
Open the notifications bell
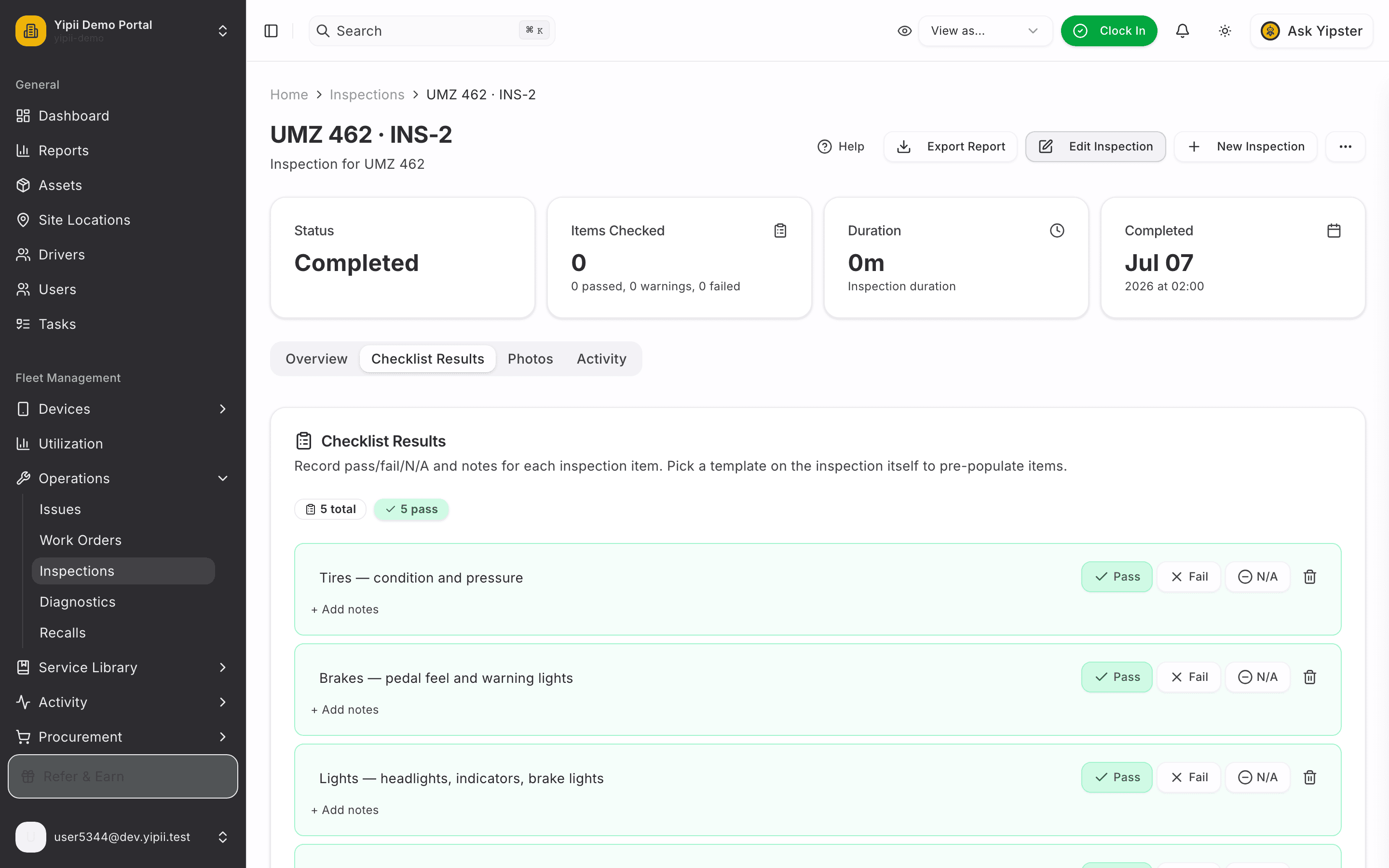coord(1183,31)
